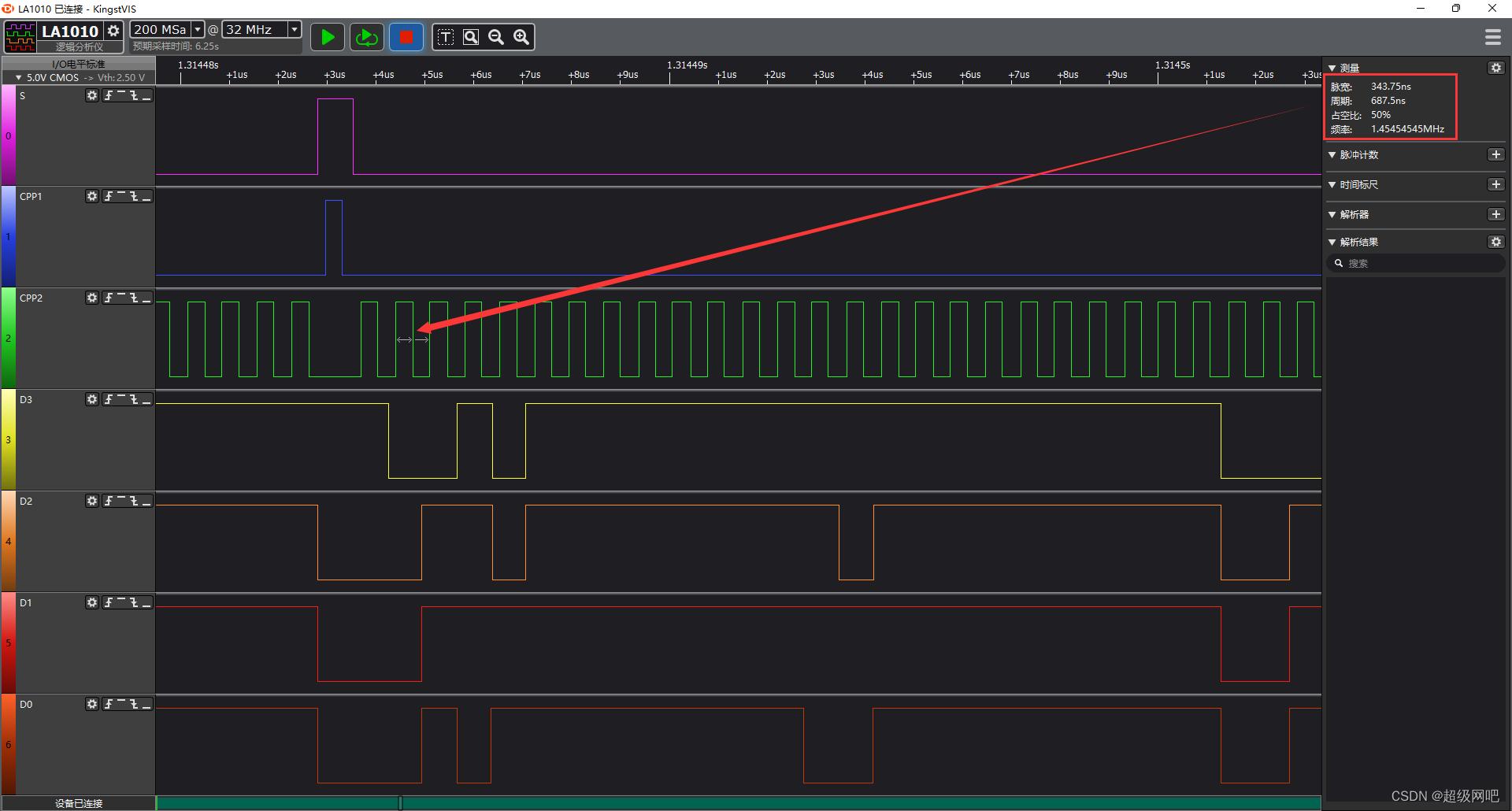
Task: Open settings gear for channel CPP2
Action: [x=92, y=298]
